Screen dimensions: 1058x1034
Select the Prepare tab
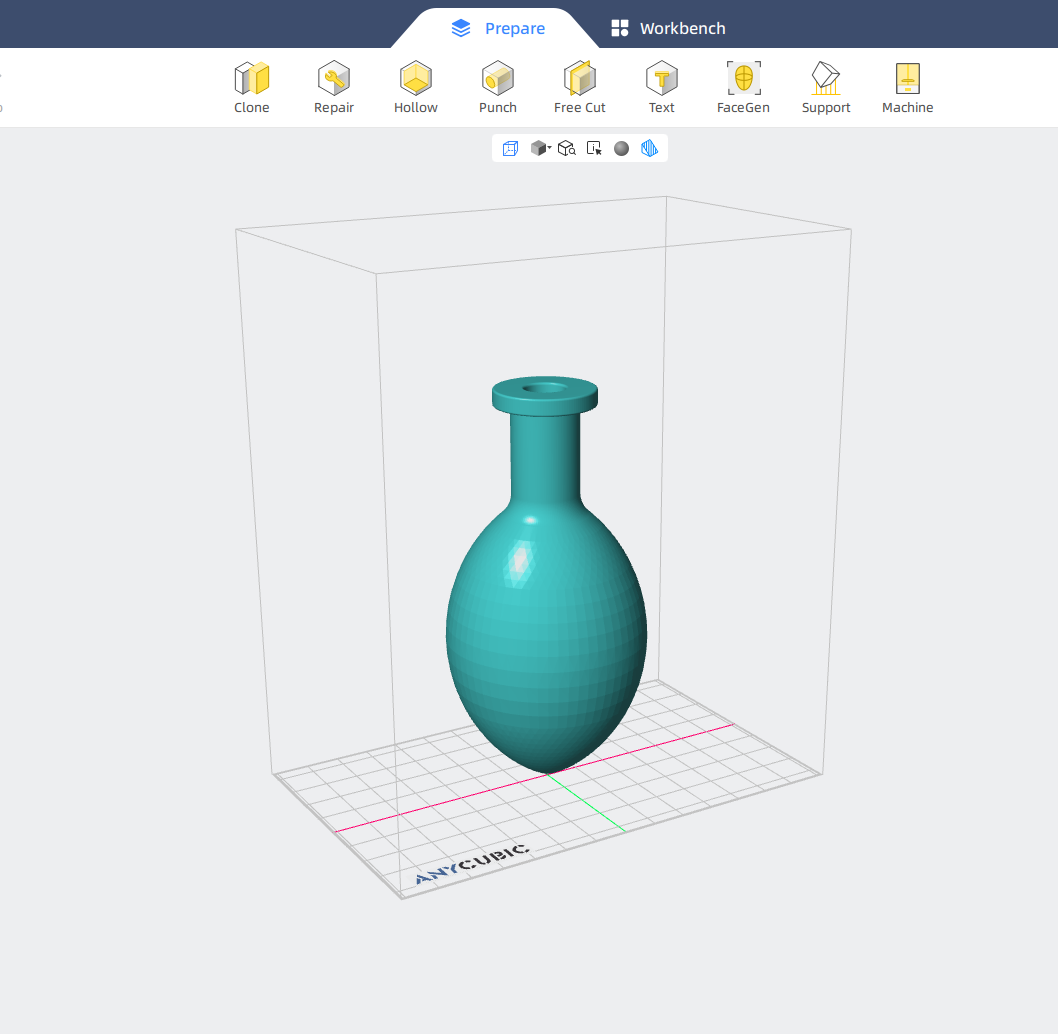[498, 28]
